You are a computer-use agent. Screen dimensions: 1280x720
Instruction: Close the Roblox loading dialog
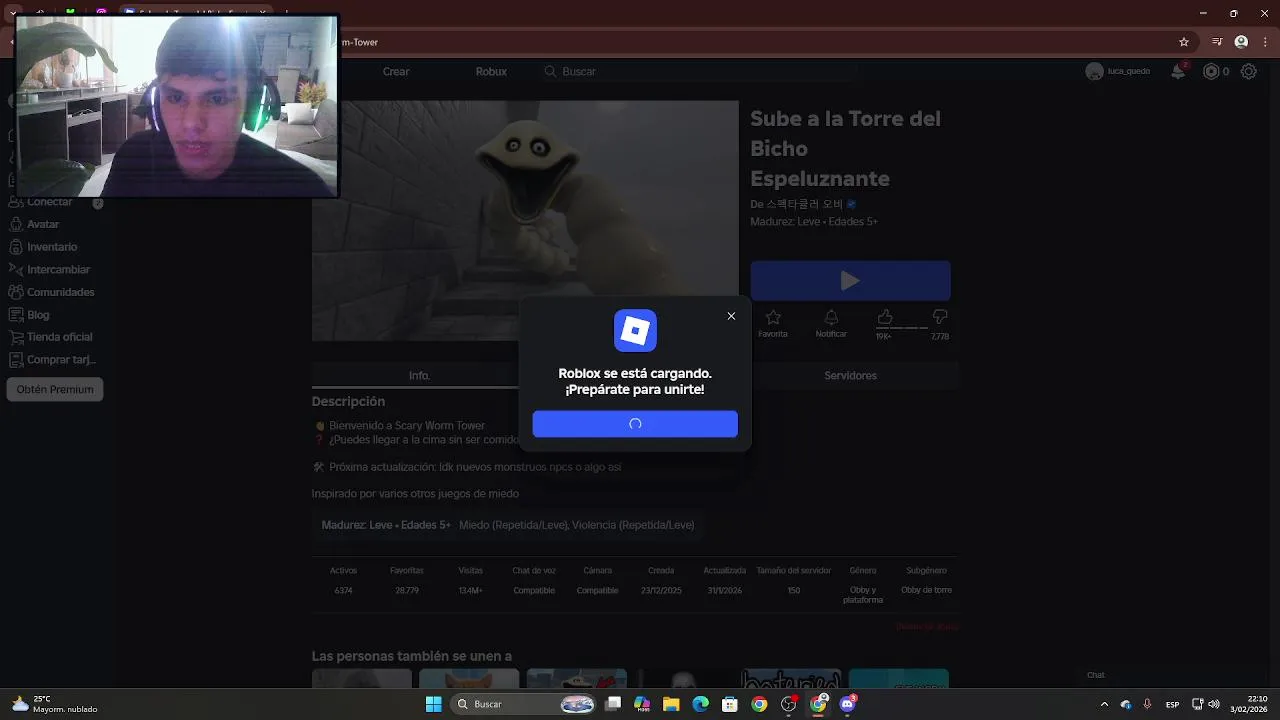click(731, 316)
